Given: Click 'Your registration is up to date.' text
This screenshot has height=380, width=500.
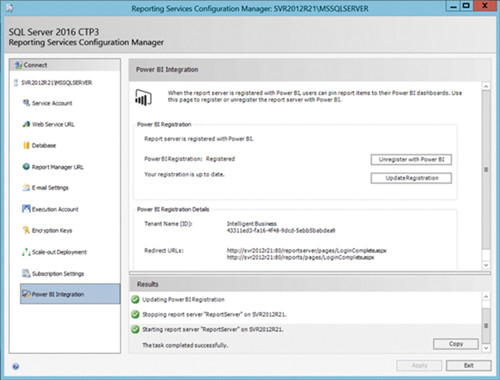Looking at the screenshot, I should (184, 174).
